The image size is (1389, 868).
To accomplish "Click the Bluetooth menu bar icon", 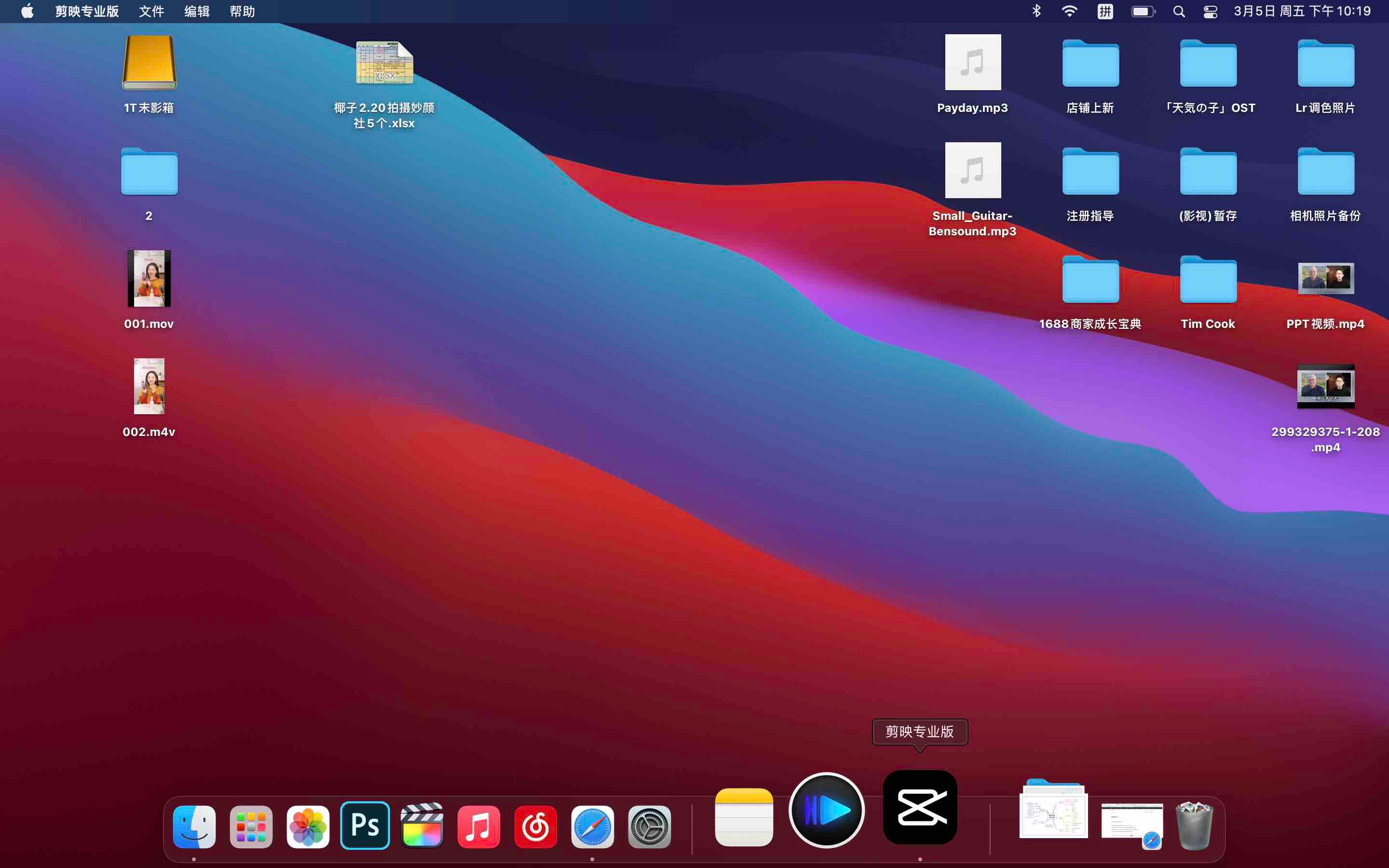I will tap(1036, 12).
